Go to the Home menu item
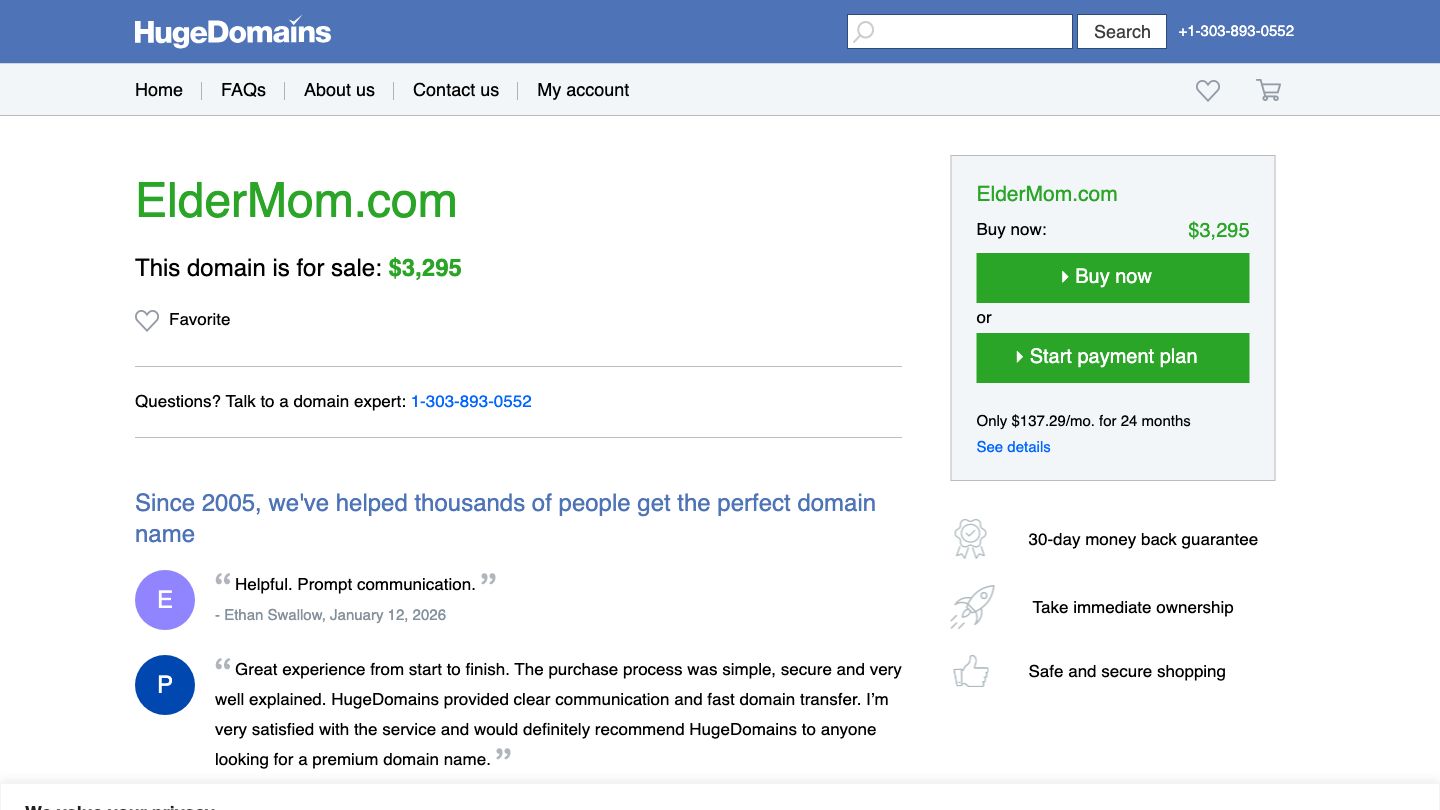The width and height of the screenshot is (1440, 810). coord(159,90)
